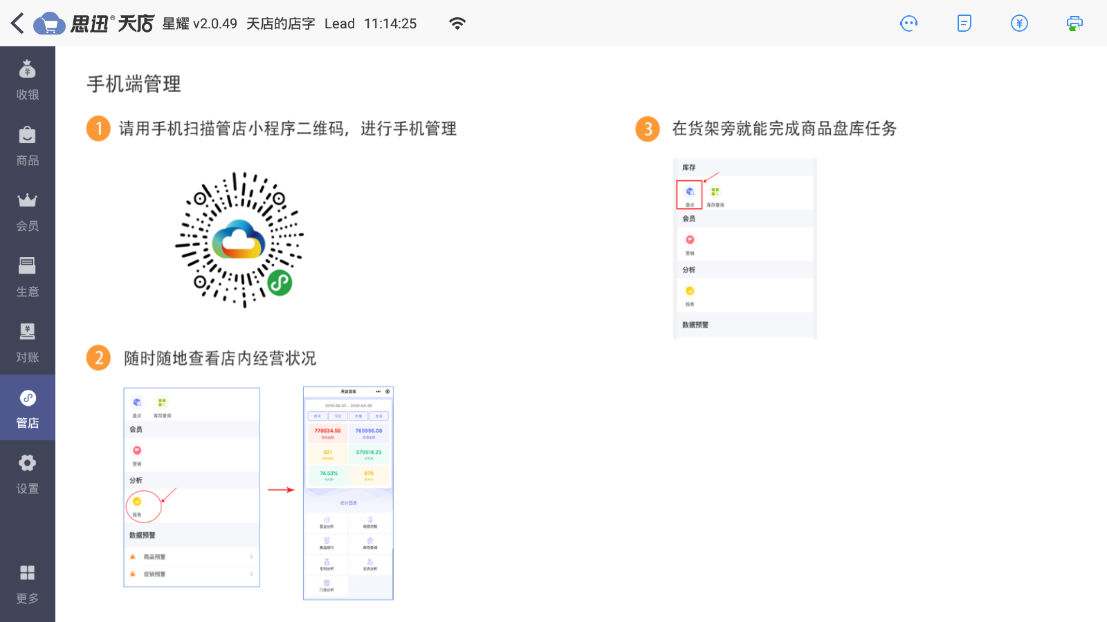Click the sales statistics phone screenshot

pos(348,493)
